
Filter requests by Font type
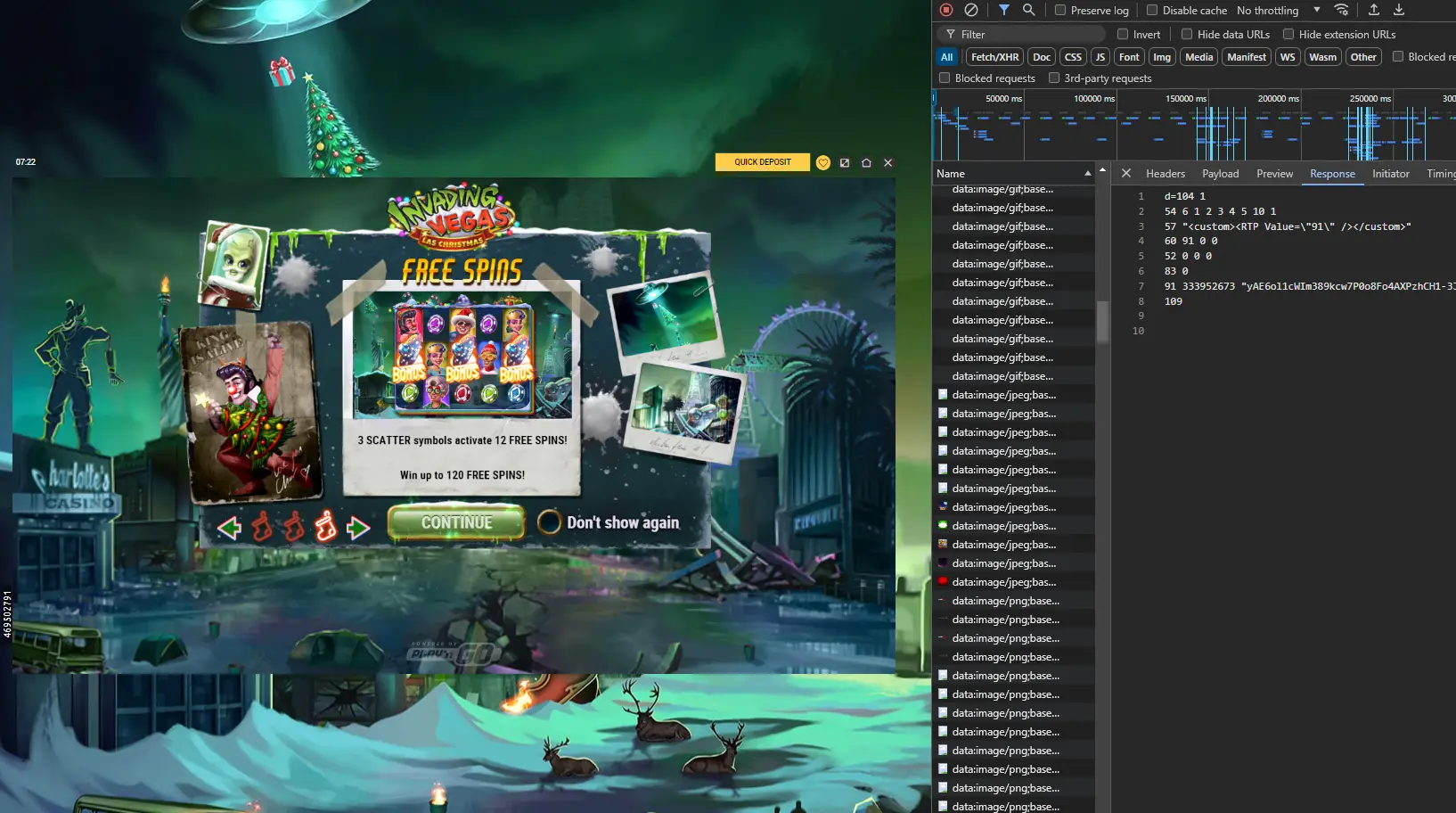click(x=1129, y=57)
